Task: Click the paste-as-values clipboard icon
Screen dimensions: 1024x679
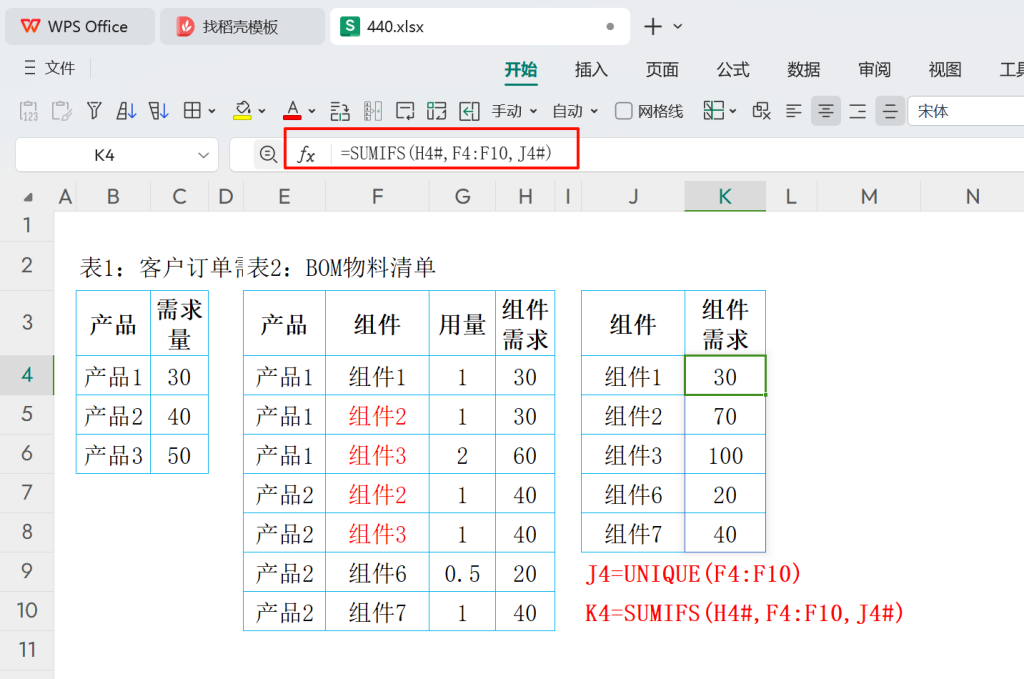Action: (28, 111)
